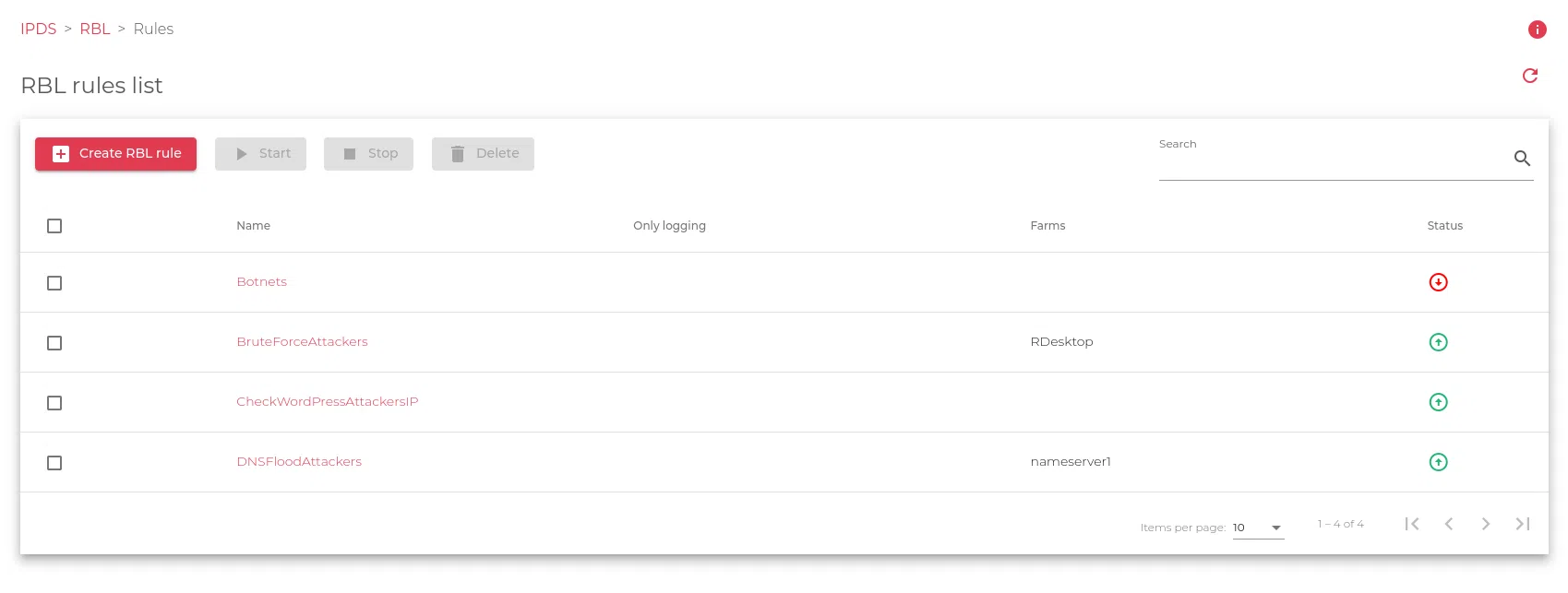This screenshot has height=593, width=1568.
Task: Click the Name column header
Action: coord(253,226)
